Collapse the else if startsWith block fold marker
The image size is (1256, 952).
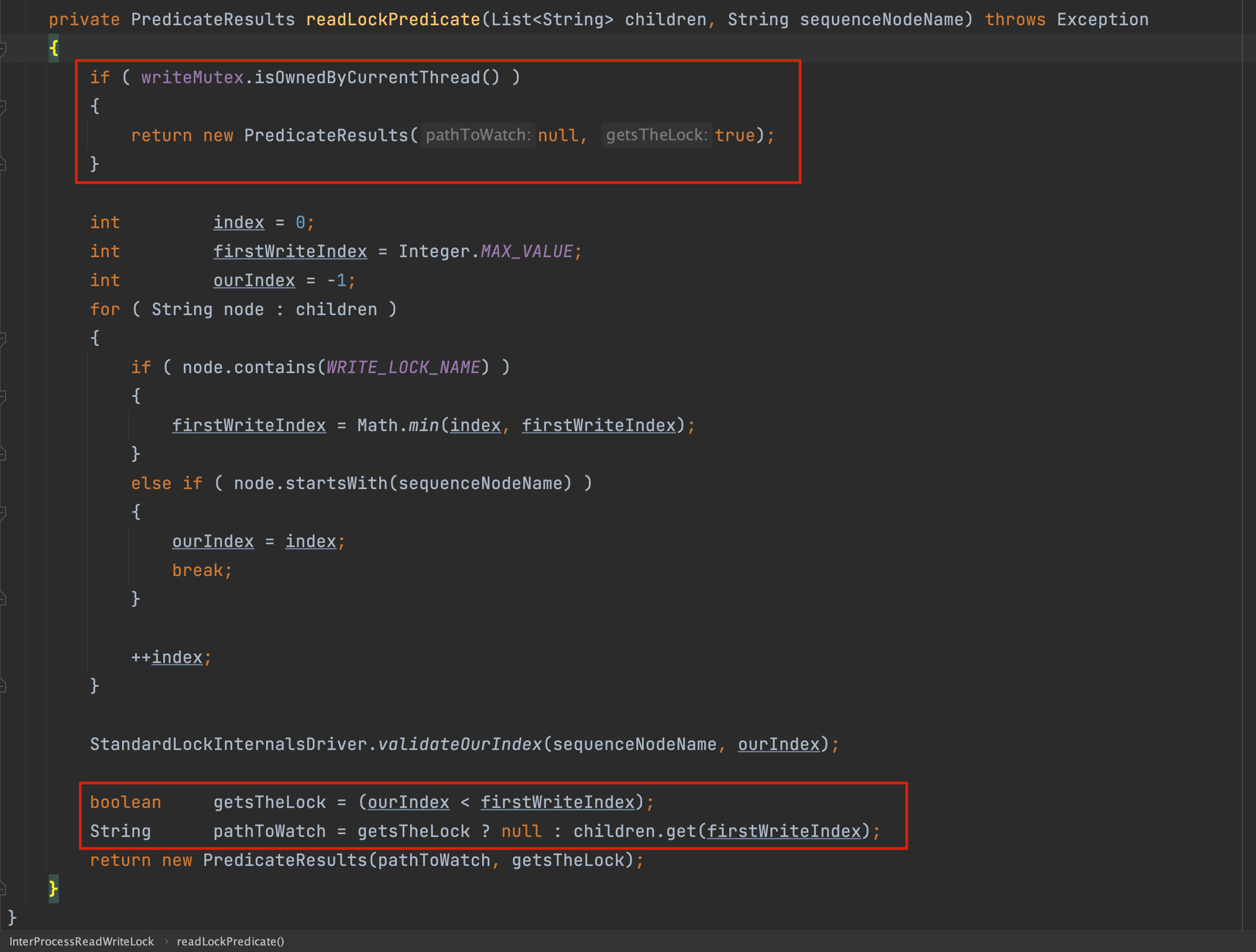click(x=3, y=512)
